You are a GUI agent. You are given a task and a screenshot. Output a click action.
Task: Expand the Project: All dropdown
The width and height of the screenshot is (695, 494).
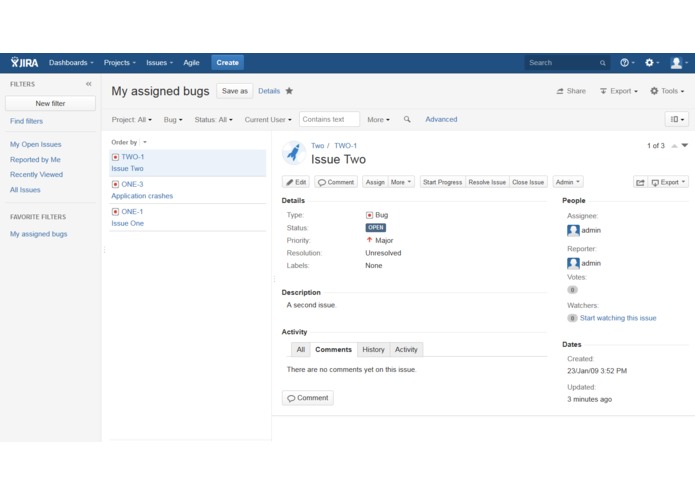(x=132, y=120)
